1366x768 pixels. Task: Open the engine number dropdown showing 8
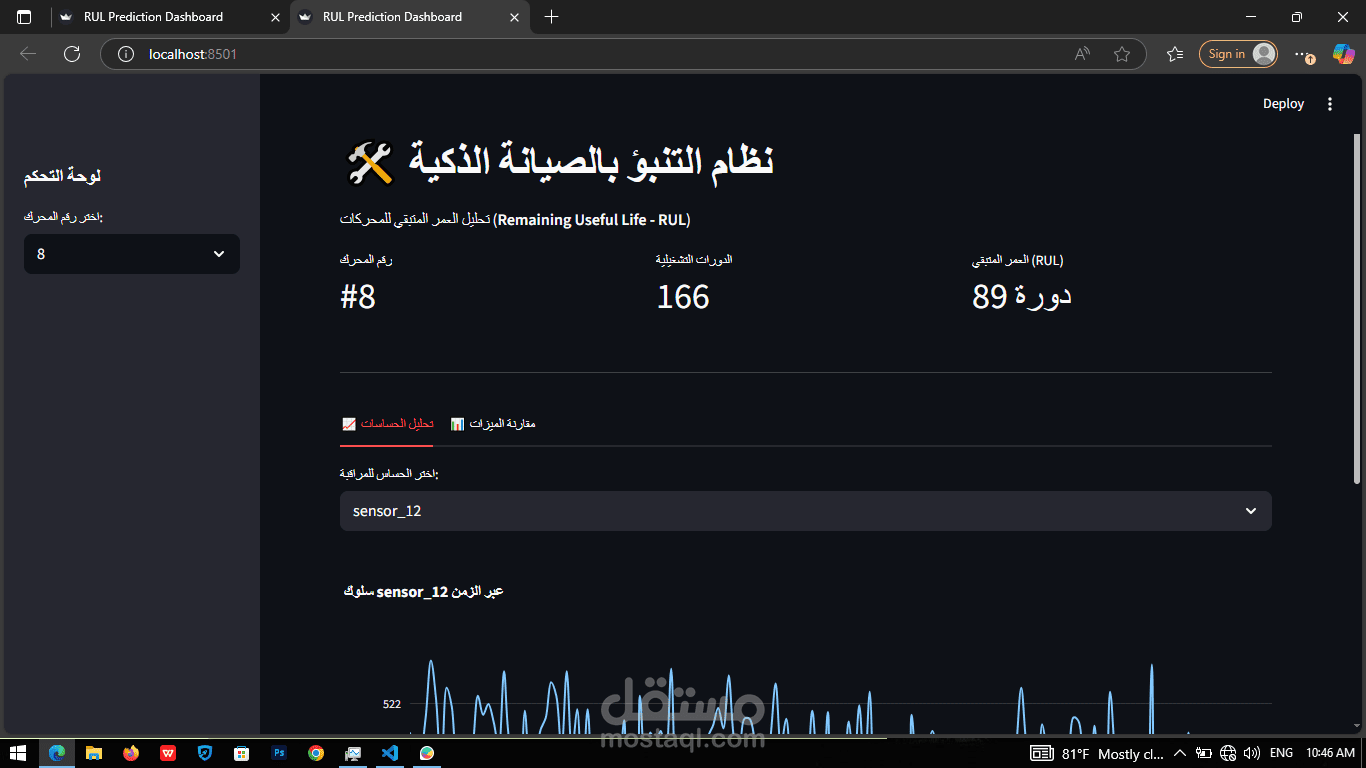(131, 253)
